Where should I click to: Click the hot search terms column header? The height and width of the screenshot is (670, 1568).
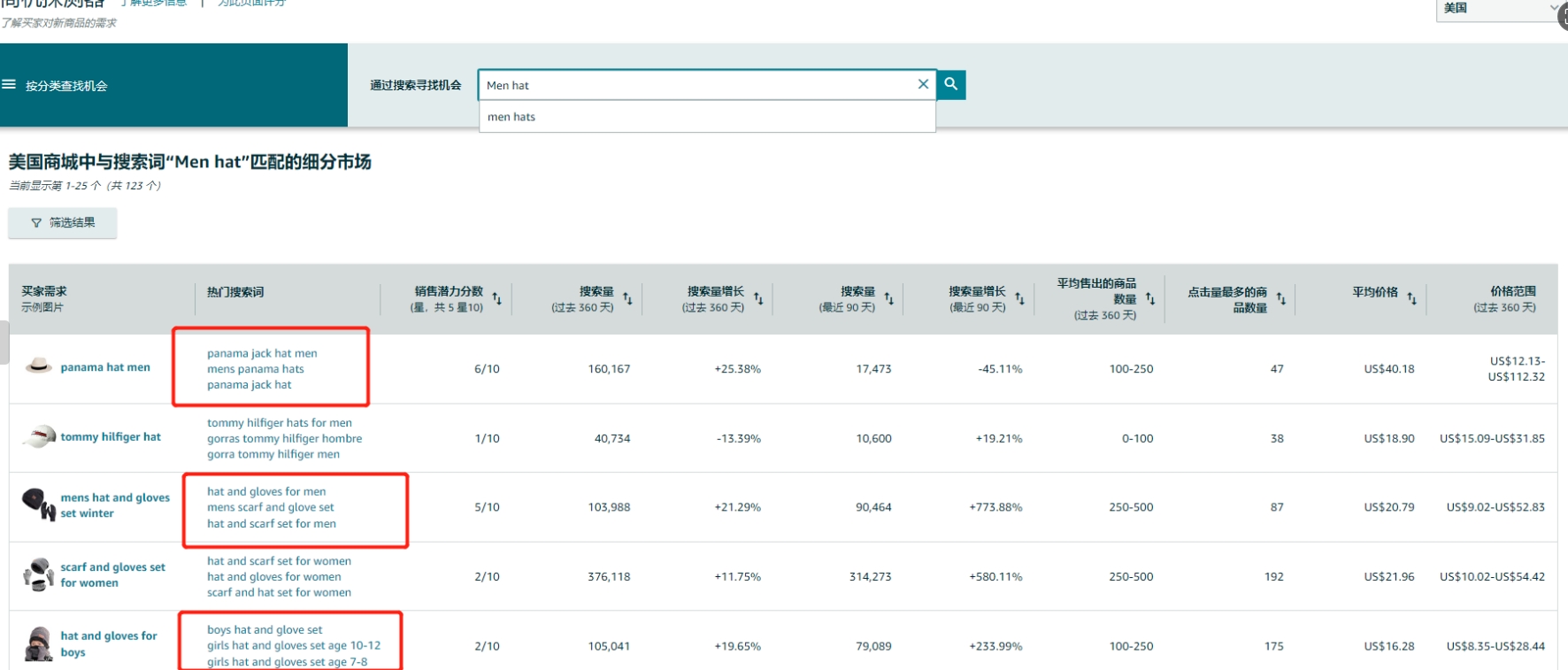[235, 292]
